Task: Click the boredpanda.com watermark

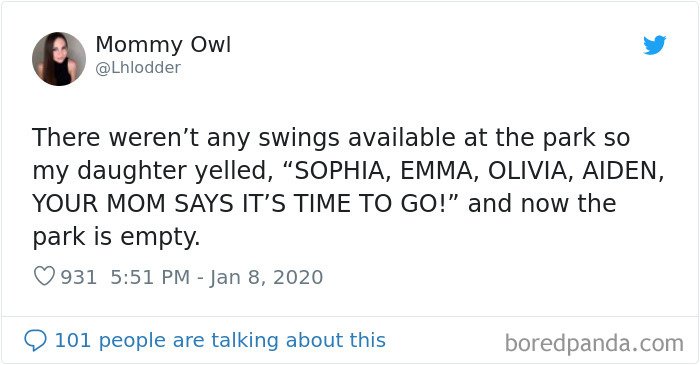Action: (x=594, y=344)
